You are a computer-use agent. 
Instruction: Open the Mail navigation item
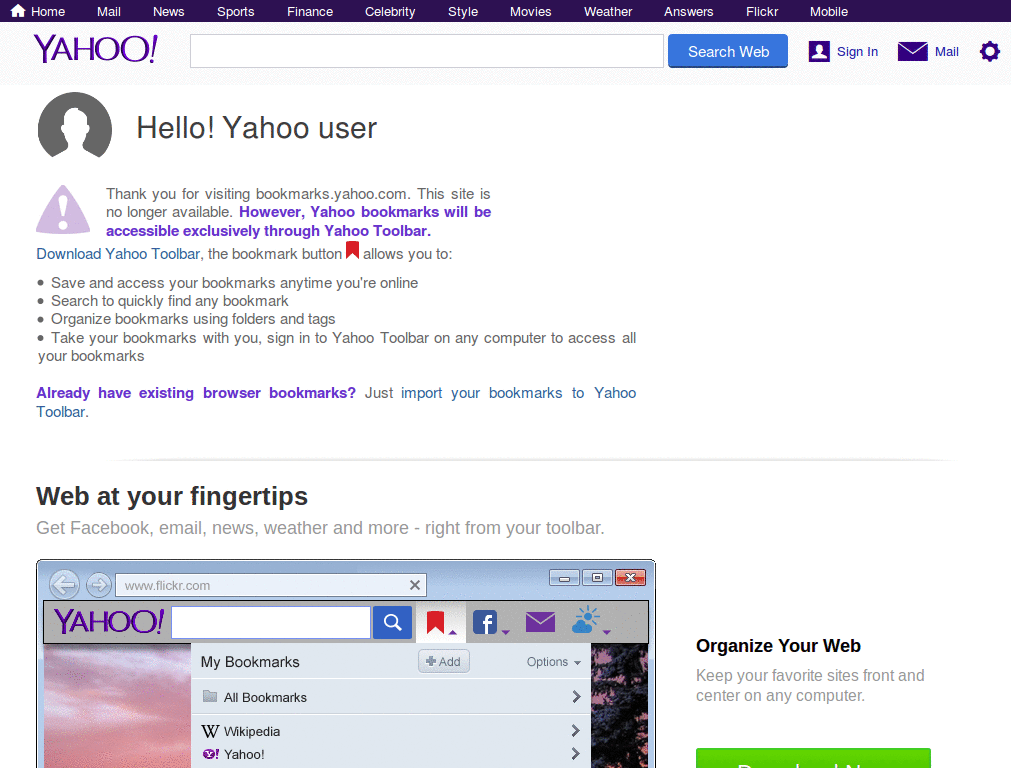108,12
